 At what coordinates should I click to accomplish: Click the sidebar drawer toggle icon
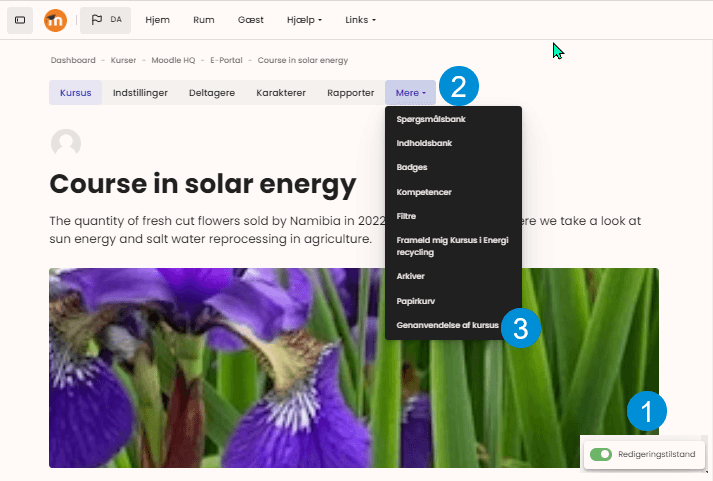pyautogui.click(x=20, y=20)
